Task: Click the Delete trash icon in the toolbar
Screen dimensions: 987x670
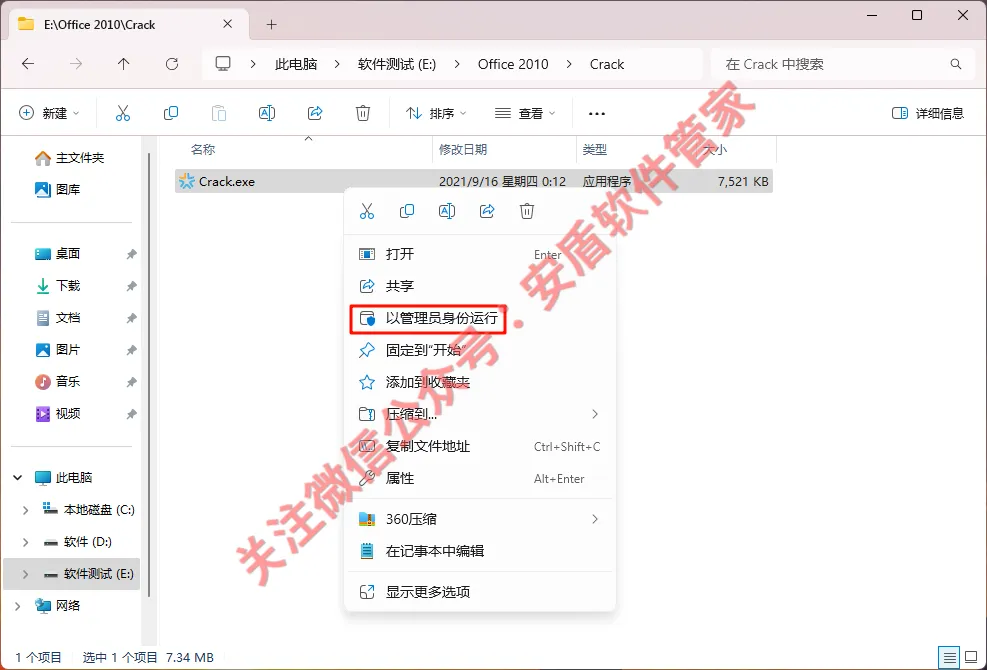Action: click(363, 113)
